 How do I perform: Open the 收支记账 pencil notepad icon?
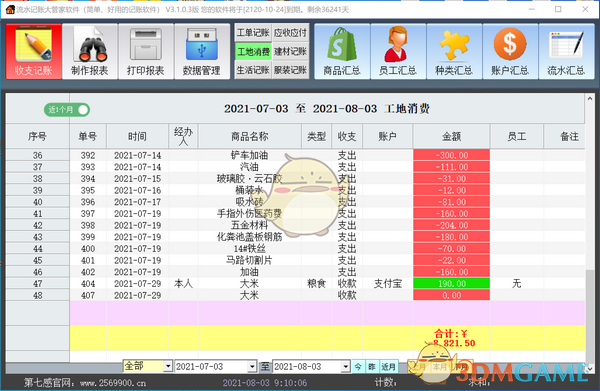(34, 52)
